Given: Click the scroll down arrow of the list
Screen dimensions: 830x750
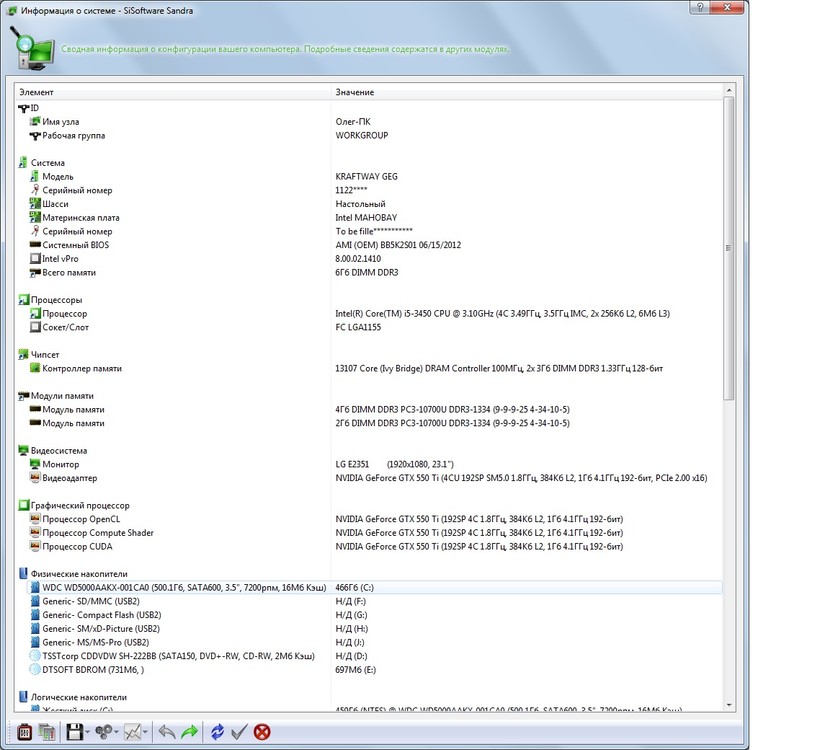Looking at the screenshot, I should tap(729, 705).
